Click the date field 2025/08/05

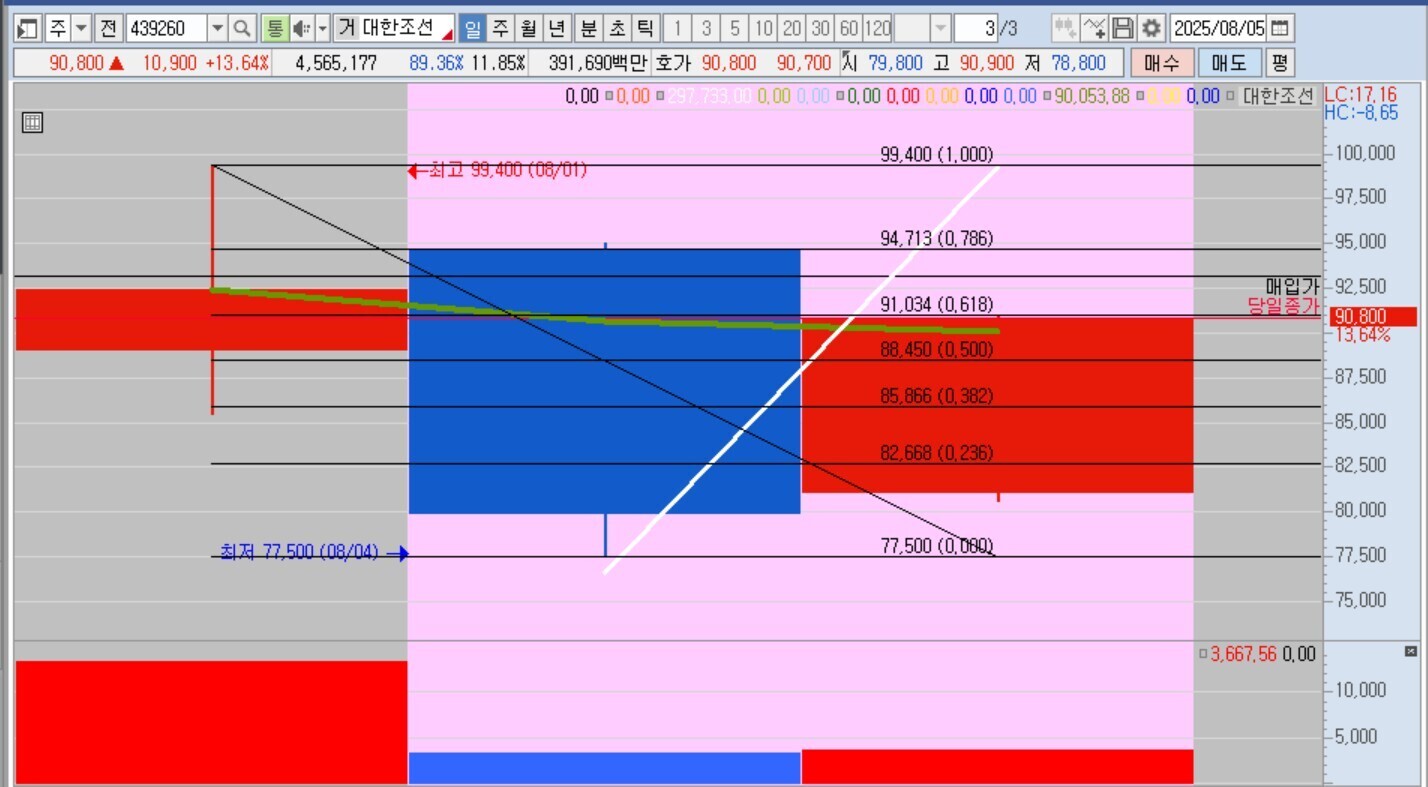click(x=1219, y=28)
